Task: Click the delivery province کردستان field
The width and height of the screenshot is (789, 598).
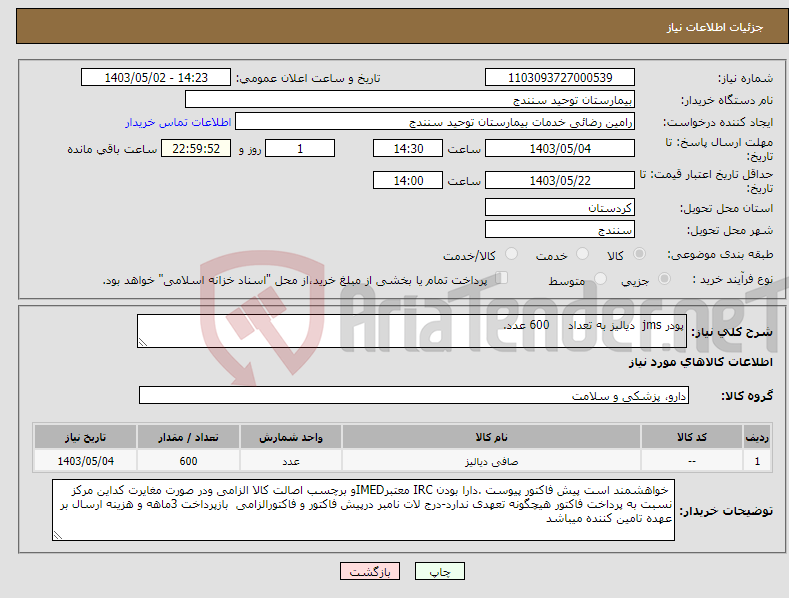Action: coord(560,207)
